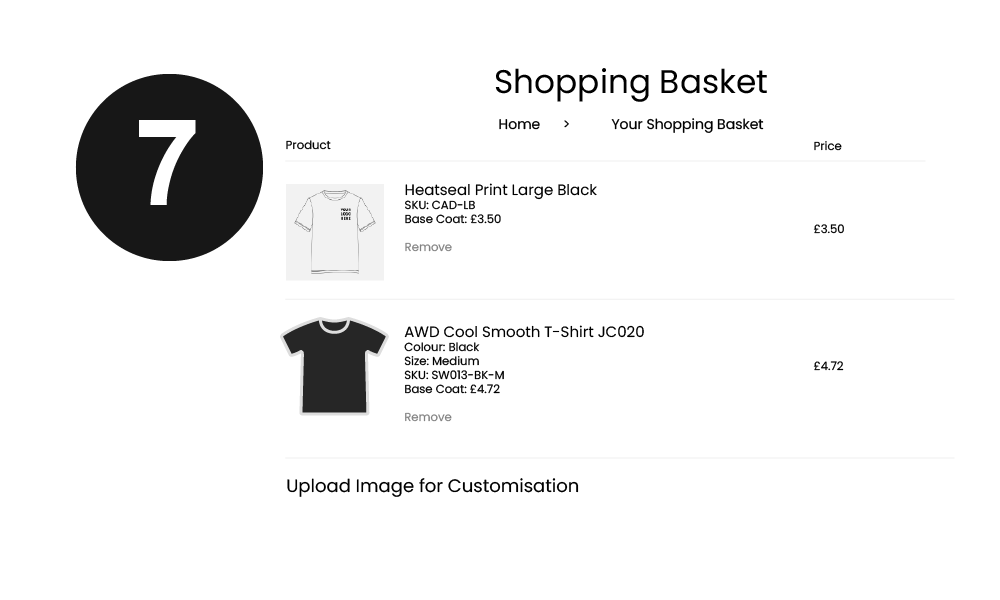Open the black AWD T-Shirt thumbnail
Viewport: 1000px width, 600px height.
(x=334, y=366)
